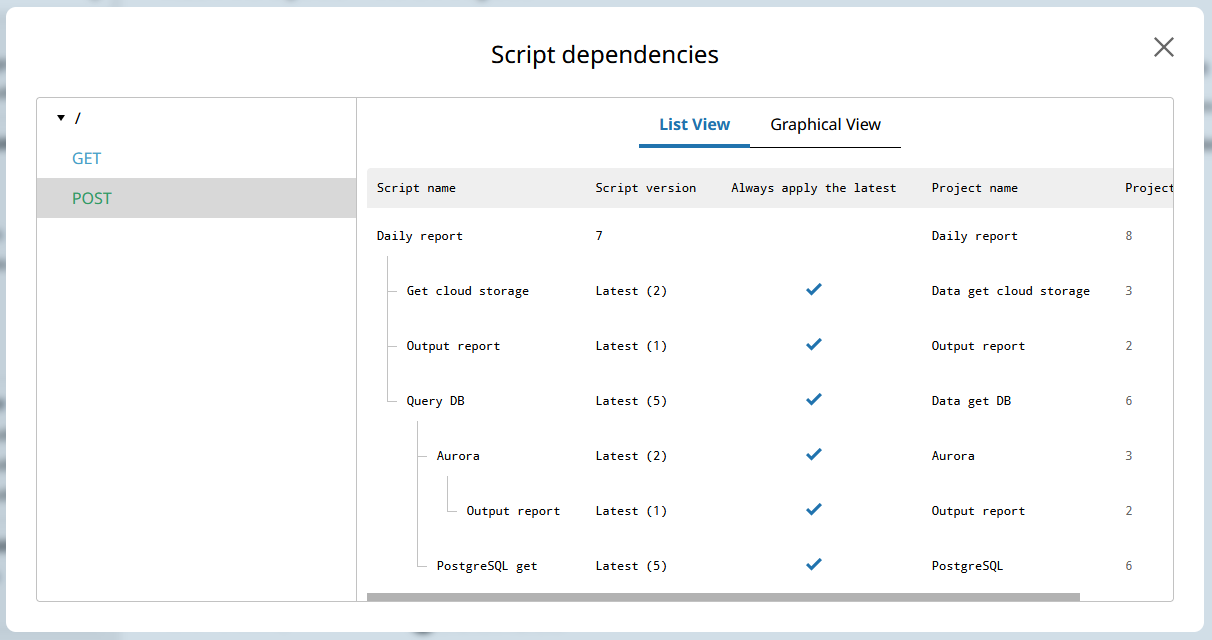Click the Script version column header
Screen dimensions: 1212x640
pos(645,188)
